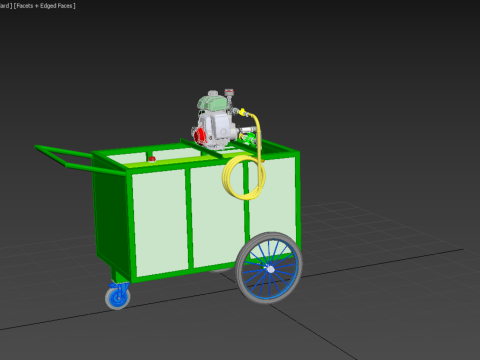This screenshot has width=480, height=360.
Task: Select the large blue-spoked wheel
Action: (269, 268)
